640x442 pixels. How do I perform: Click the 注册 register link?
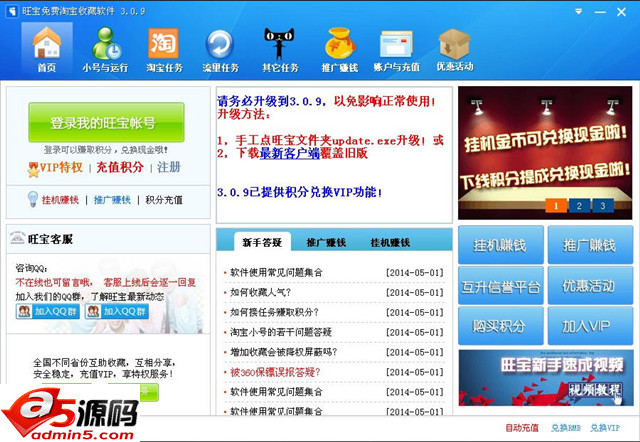point(169,167)
